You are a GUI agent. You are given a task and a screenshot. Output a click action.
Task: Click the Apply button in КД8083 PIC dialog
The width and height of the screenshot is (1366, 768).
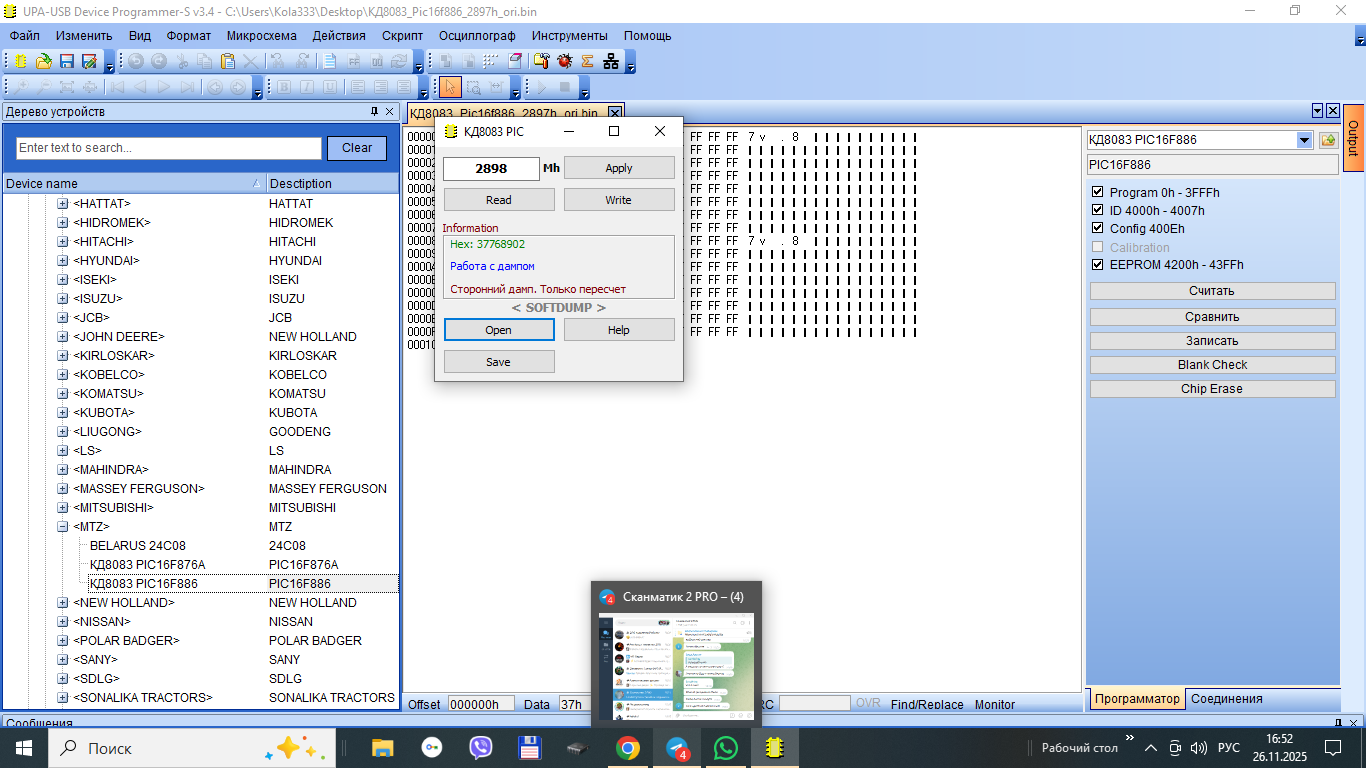coord(618,168)
